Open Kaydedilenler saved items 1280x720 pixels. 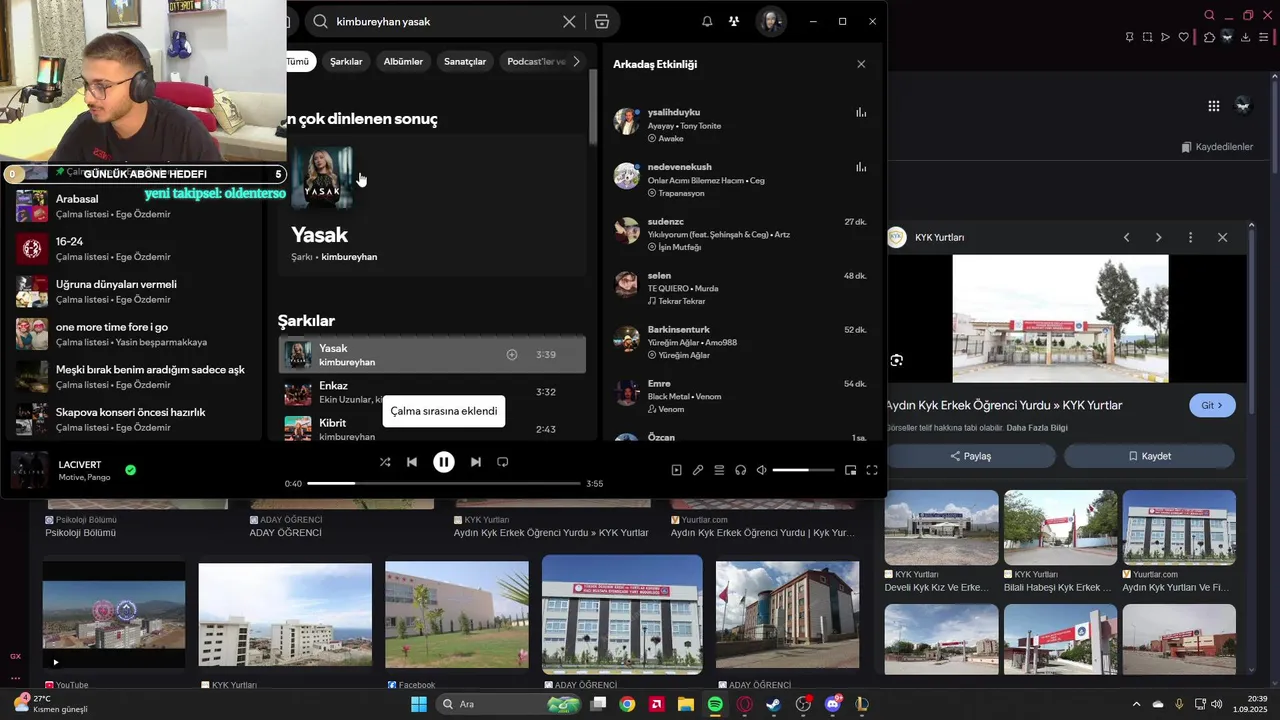1216,147
